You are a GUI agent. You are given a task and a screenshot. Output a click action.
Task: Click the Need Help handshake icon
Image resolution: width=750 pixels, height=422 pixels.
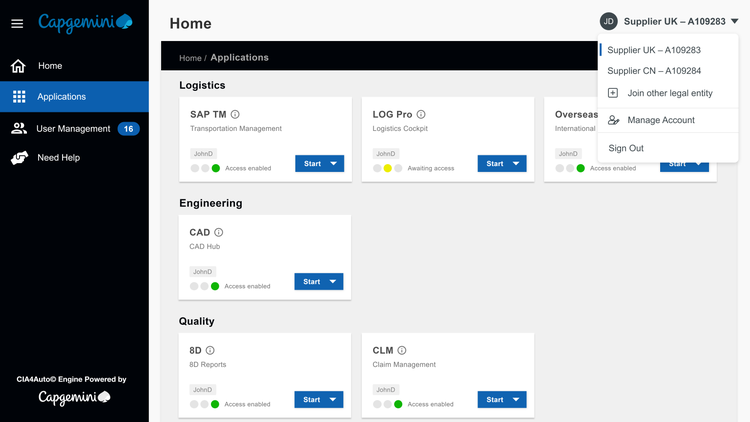(x=19, y=157)
